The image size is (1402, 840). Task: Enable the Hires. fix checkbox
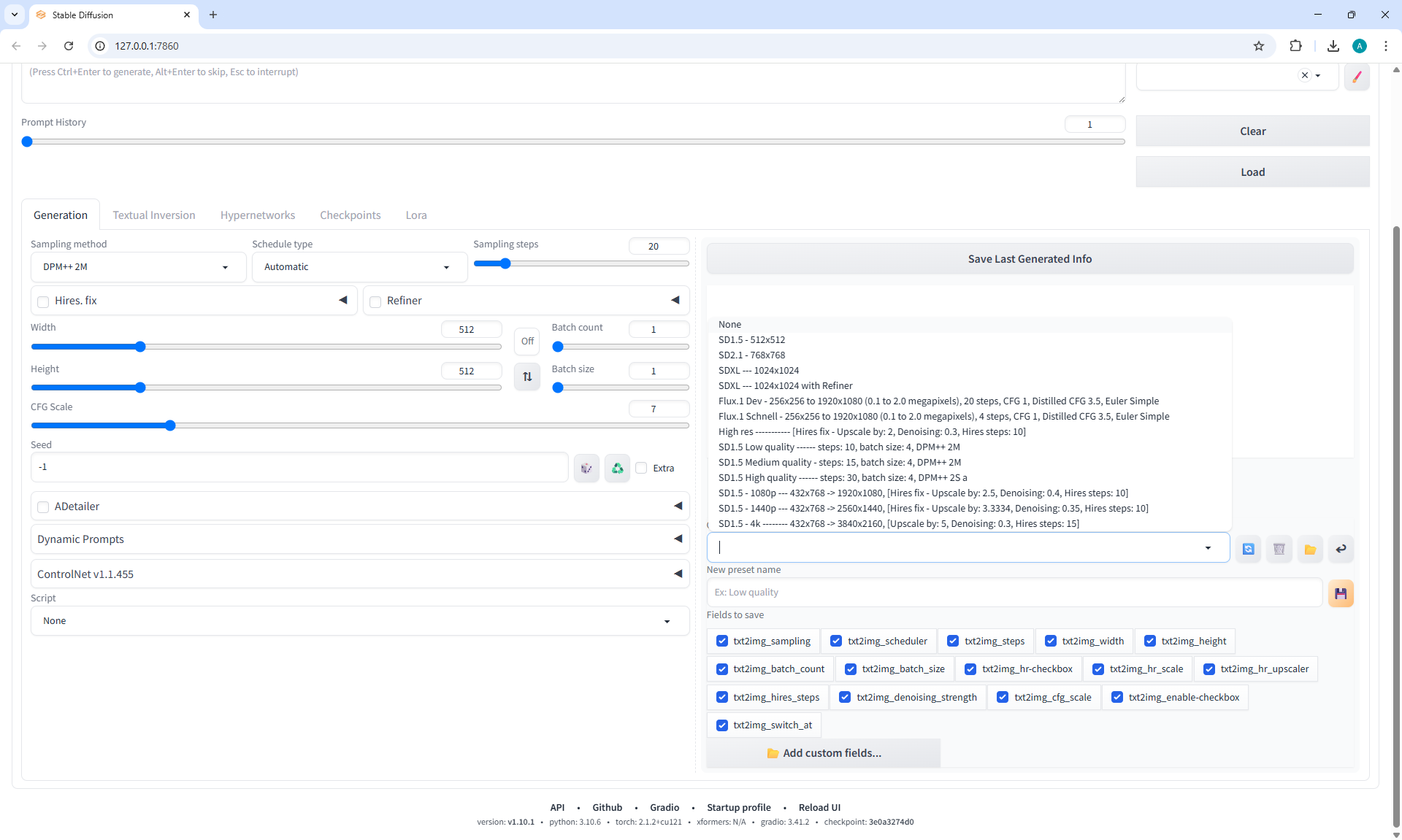tap(43, 301)
